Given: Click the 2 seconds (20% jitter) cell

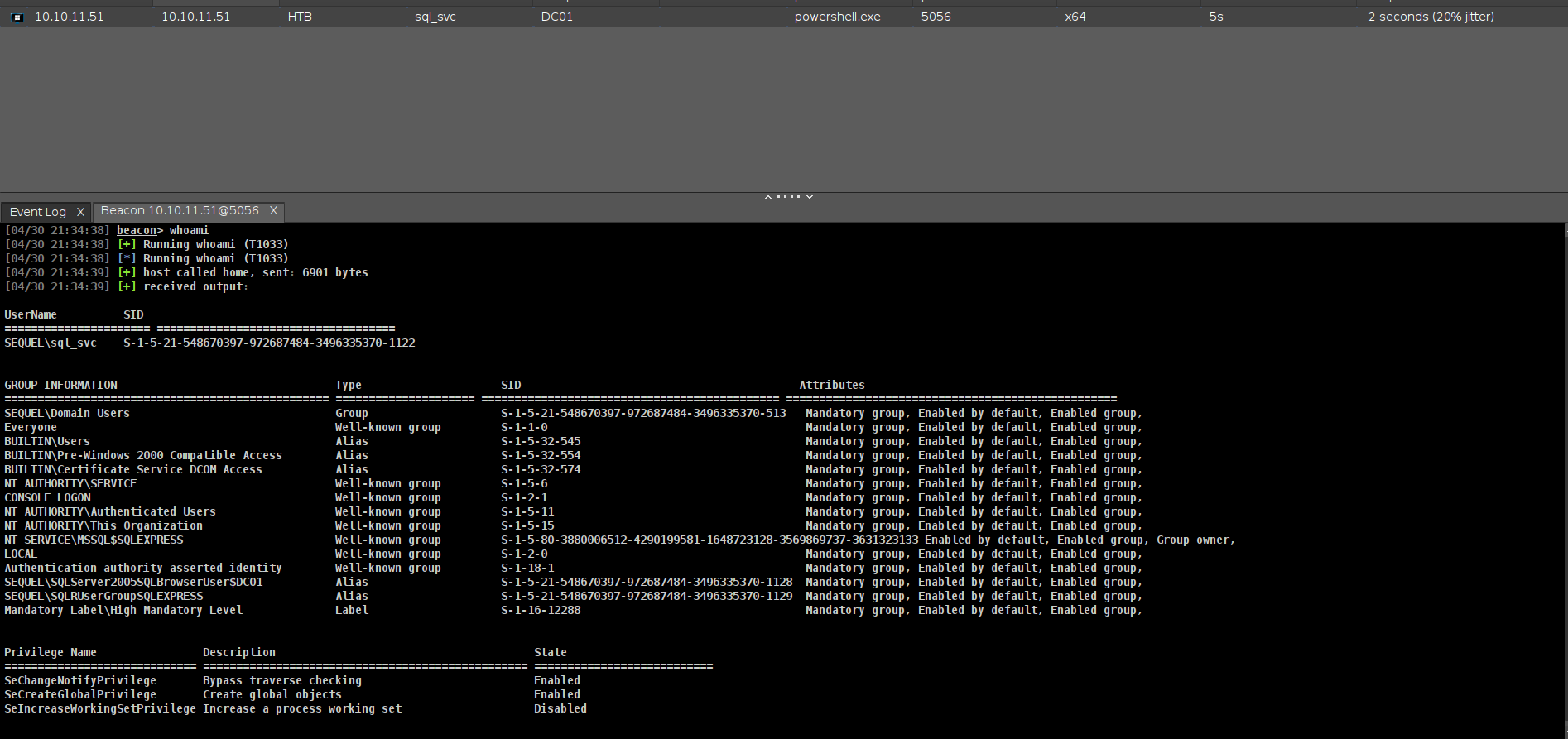Looking at the screenshot, I should 1431,17.
